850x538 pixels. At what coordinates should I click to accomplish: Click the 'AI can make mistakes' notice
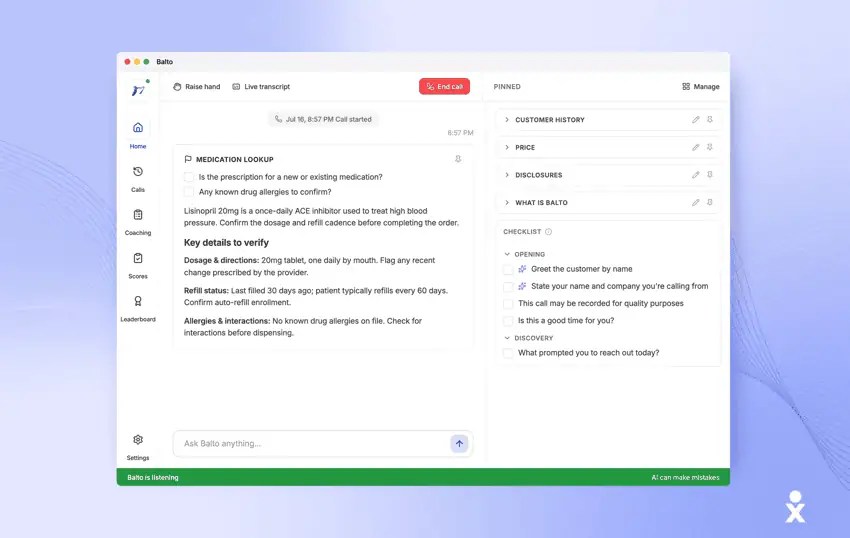click(x=685, y=477)
